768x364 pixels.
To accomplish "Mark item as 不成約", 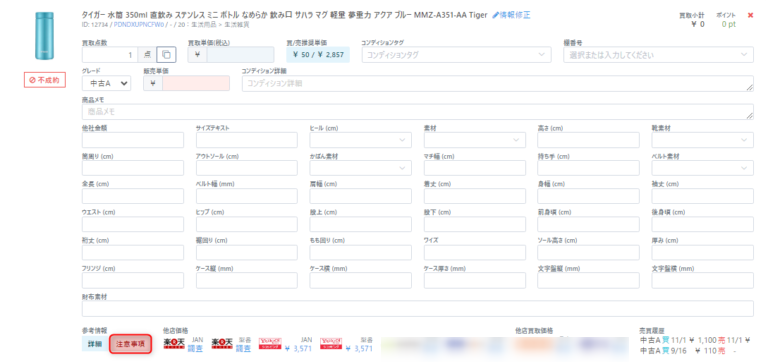I will (45, 80).
